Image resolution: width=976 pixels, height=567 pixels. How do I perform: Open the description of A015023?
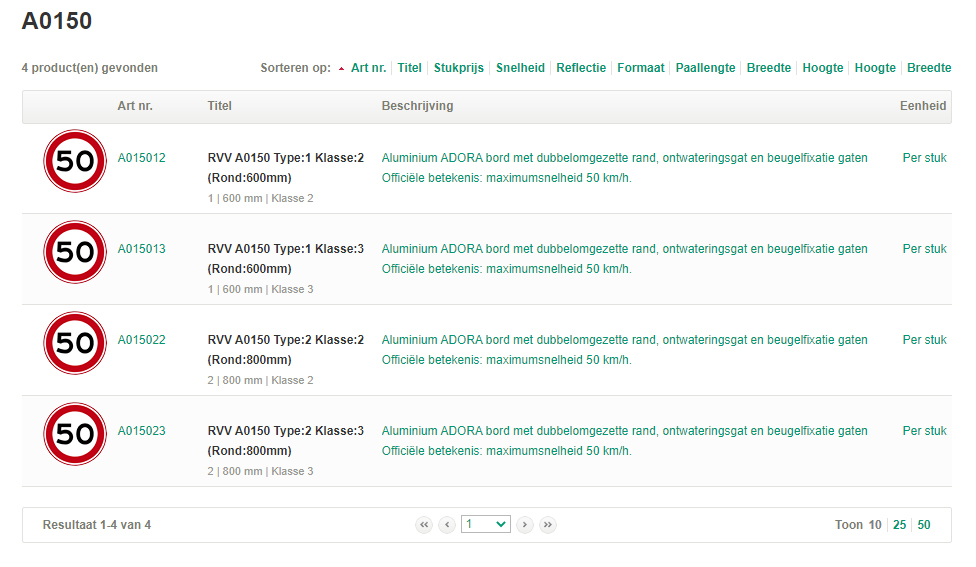tap(624, 440)
